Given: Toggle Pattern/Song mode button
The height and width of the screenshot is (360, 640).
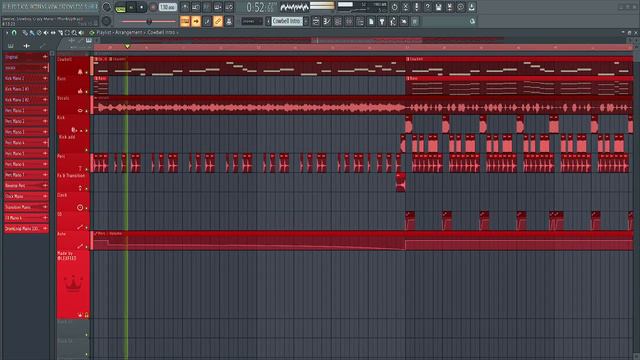Looking at the screenshot, I should tap(120, 7).
